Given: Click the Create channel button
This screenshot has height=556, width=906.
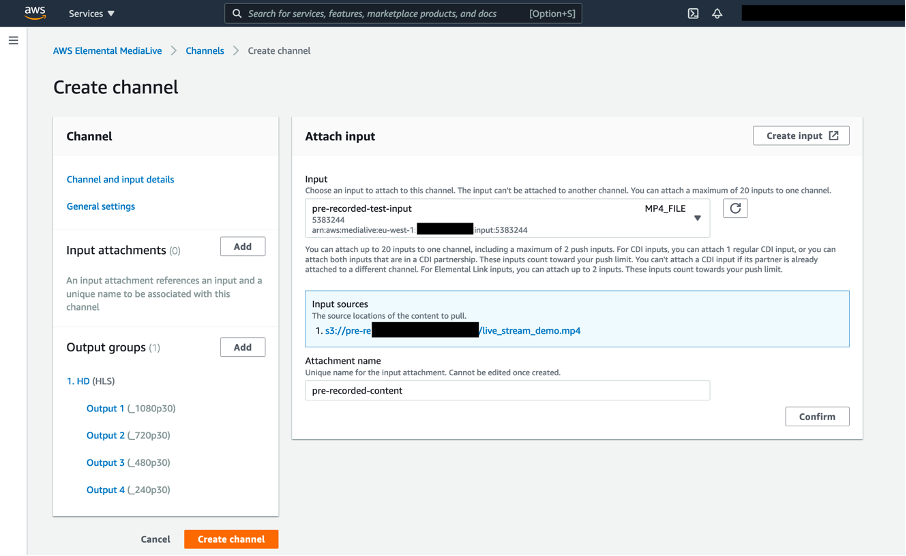Looking at the screenshot, I should 231,539.
